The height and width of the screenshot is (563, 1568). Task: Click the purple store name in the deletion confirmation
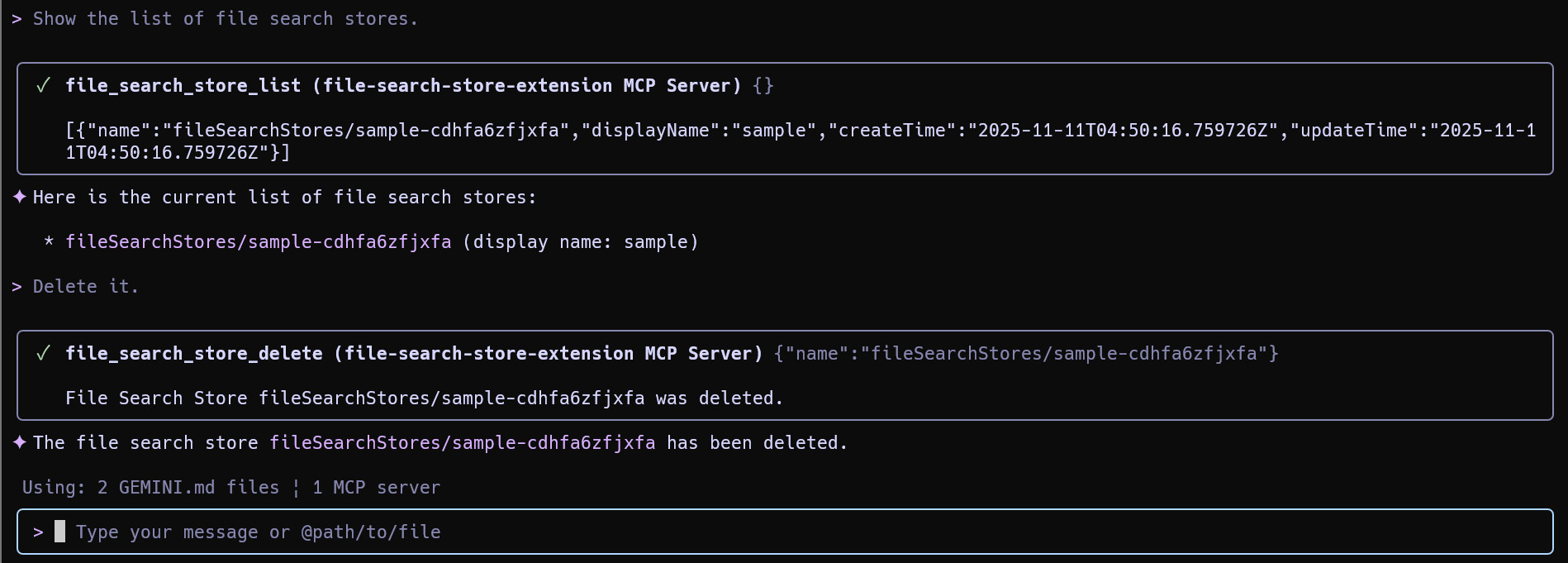pyautogui.click(x=463, y=443)
